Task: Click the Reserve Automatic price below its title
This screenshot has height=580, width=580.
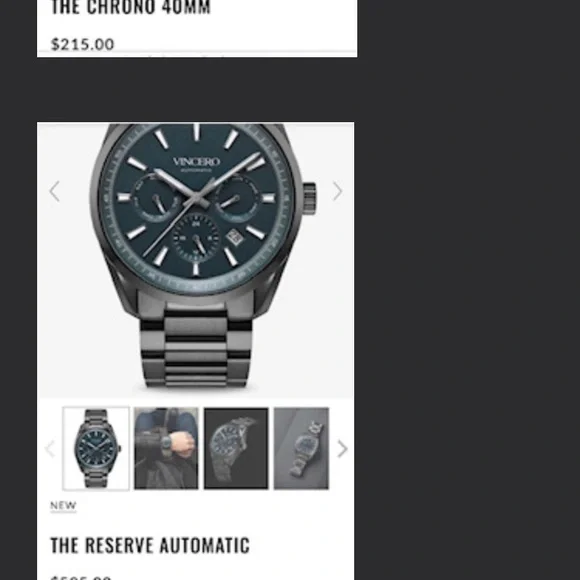Action: 81,577
